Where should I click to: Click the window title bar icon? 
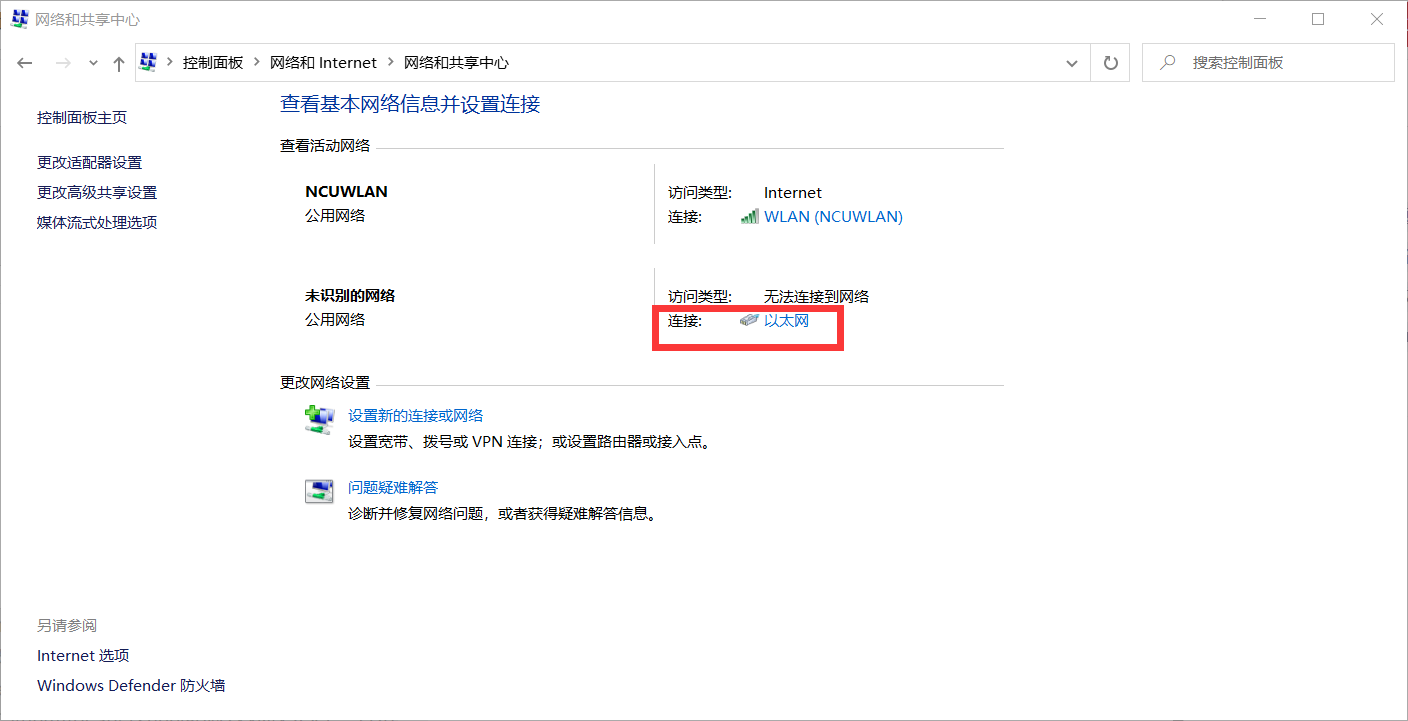19,19
